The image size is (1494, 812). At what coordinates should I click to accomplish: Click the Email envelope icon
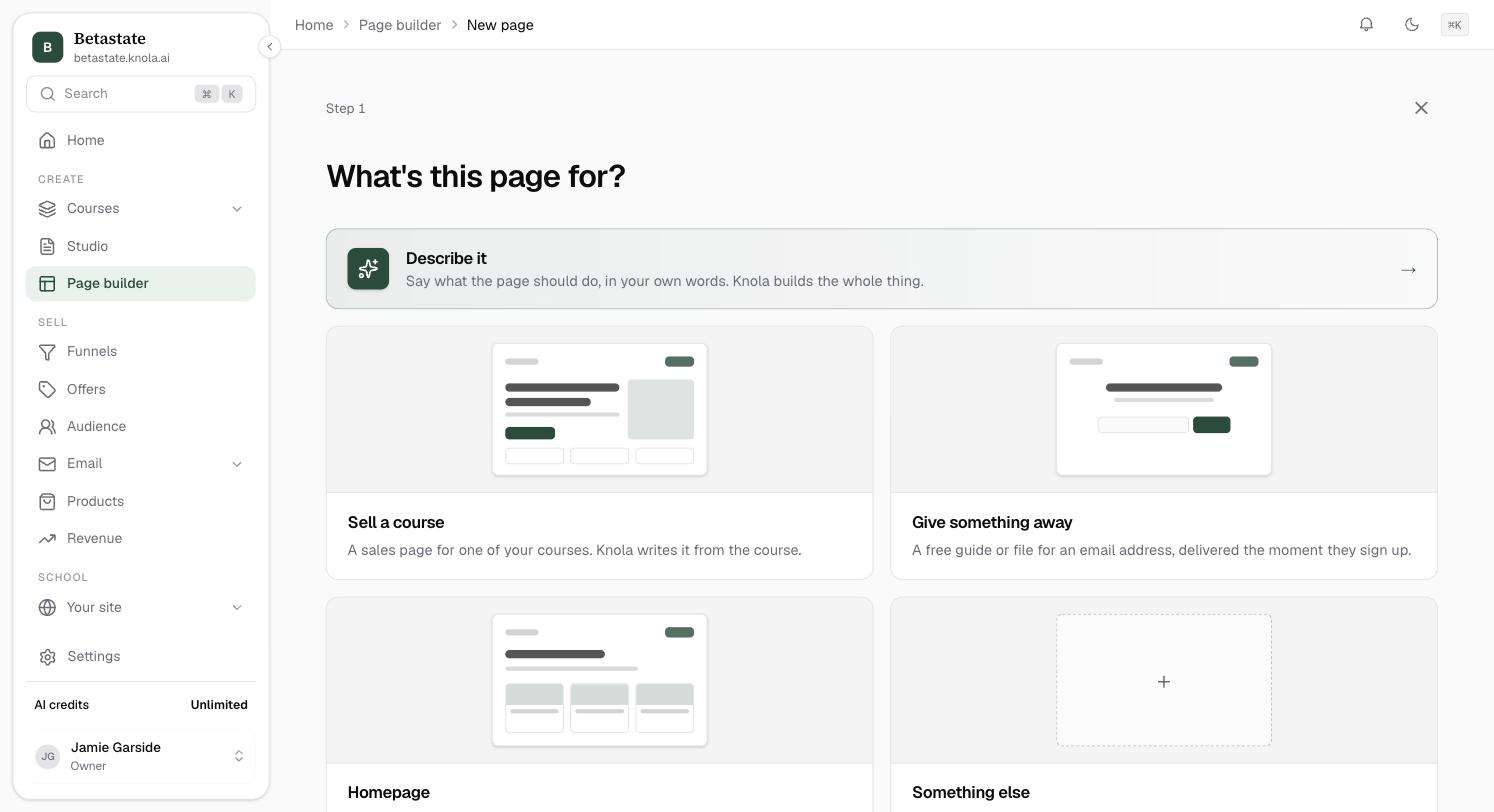(47, 464)
